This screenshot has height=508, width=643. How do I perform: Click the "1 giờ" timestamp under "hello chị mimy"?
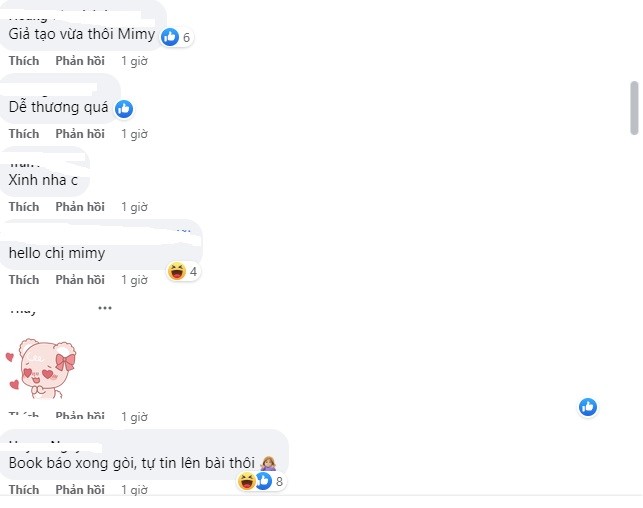[x=134, y=280]
